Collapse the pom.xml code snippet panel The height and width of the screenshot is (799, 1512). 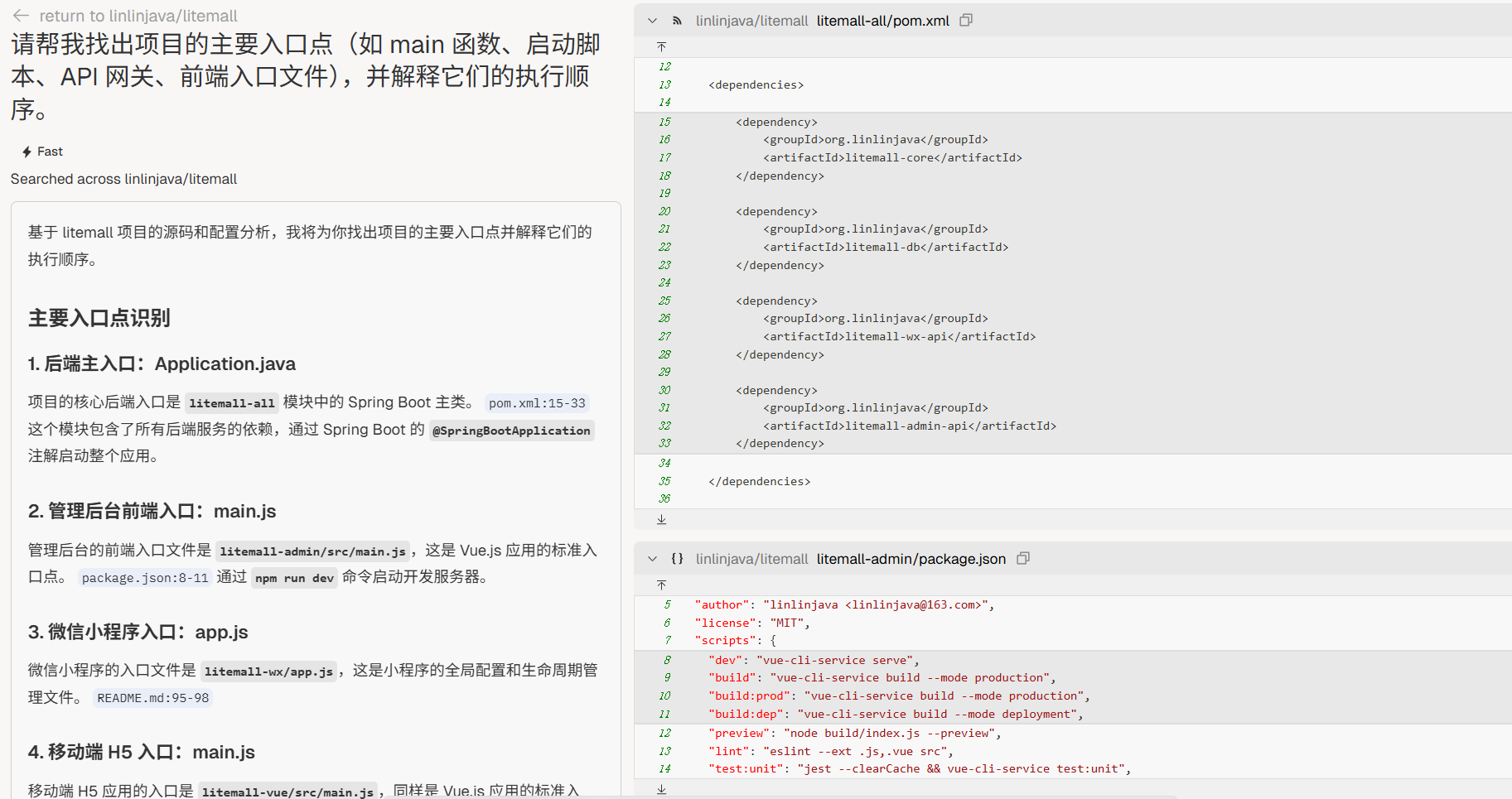click(x=652, y=21)
